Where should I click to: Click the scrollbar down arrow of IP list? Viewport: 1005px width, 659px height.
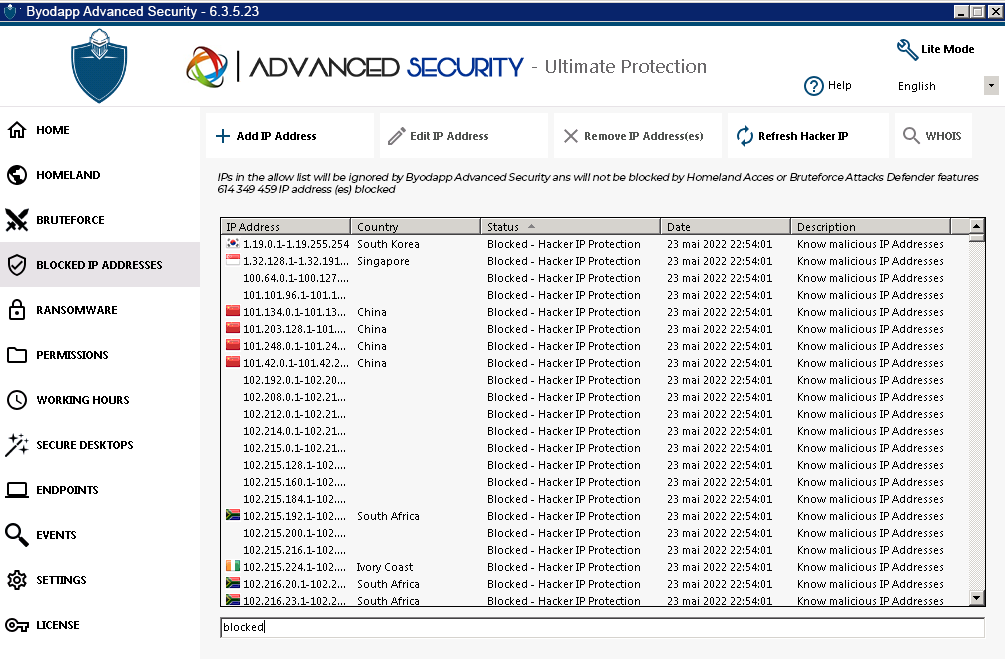point(976,597)
